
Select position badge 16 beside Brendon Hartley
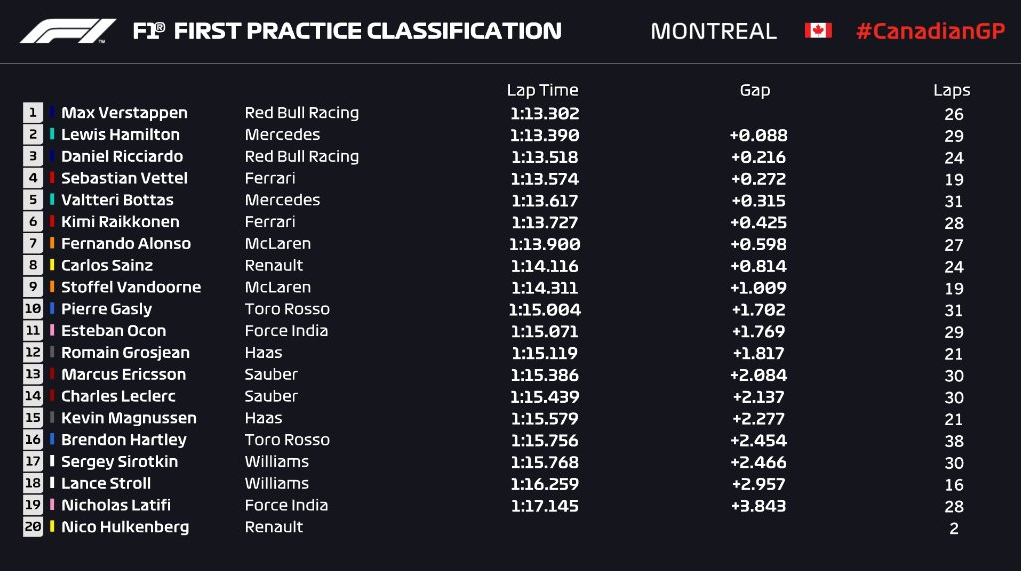(33, 440)
